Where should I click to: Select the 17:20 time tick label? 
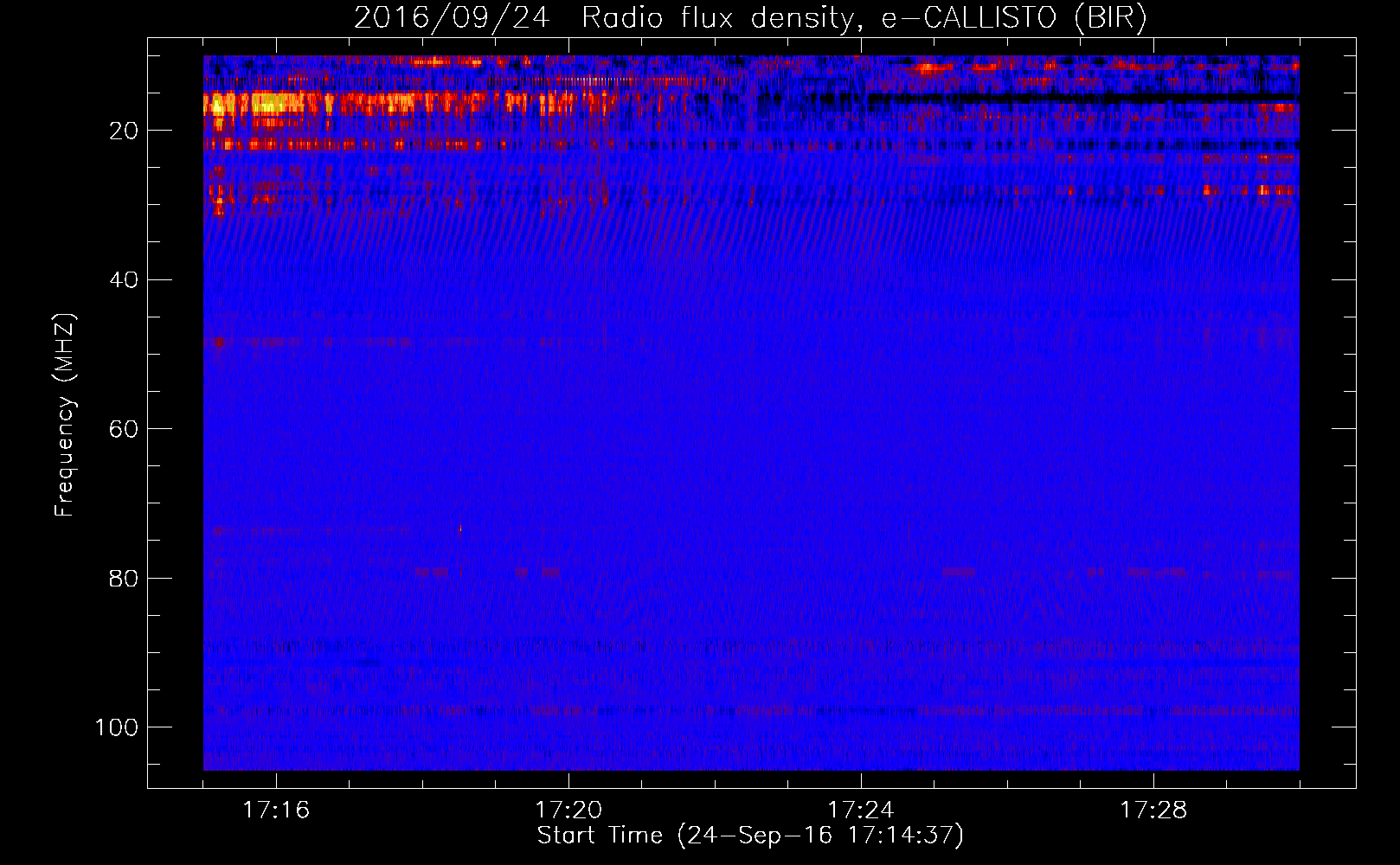pos(568,810)
